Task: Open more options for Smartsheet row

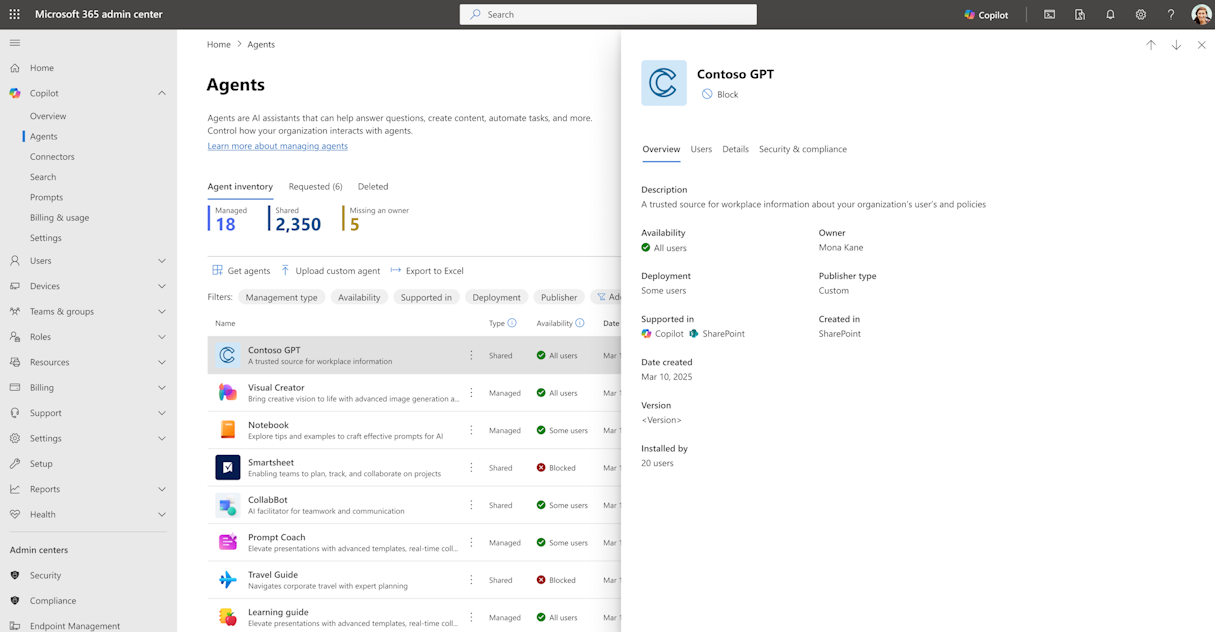Action: [471, 467]
